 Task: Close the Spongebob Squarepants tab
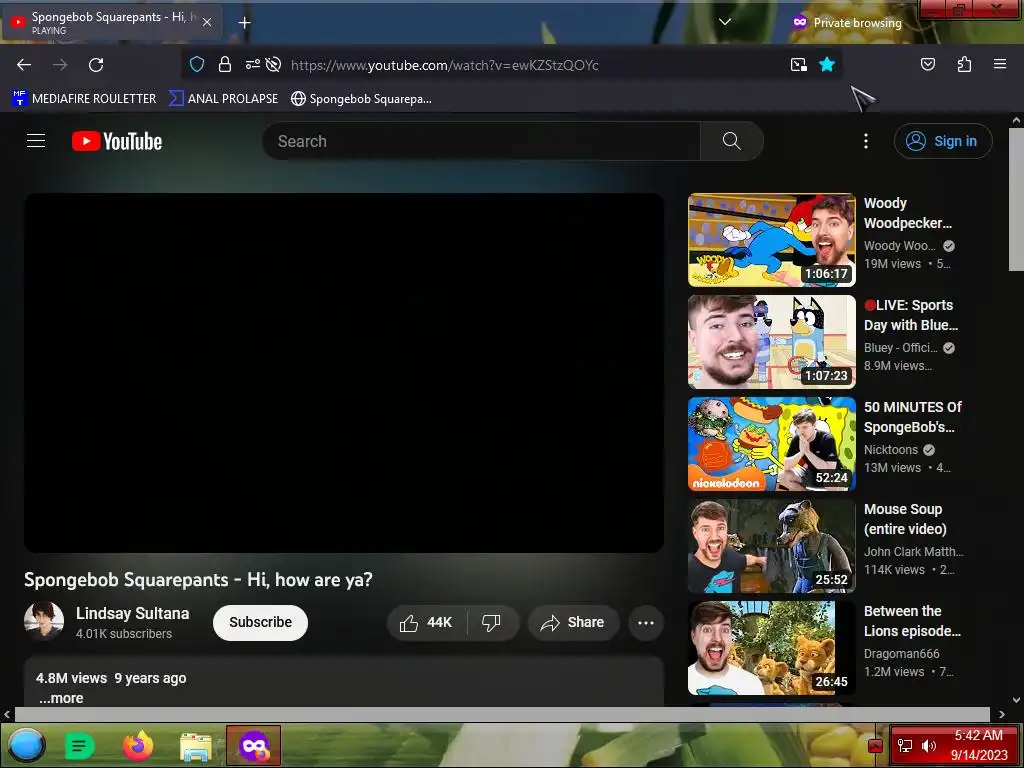click(x=207, y=22)
